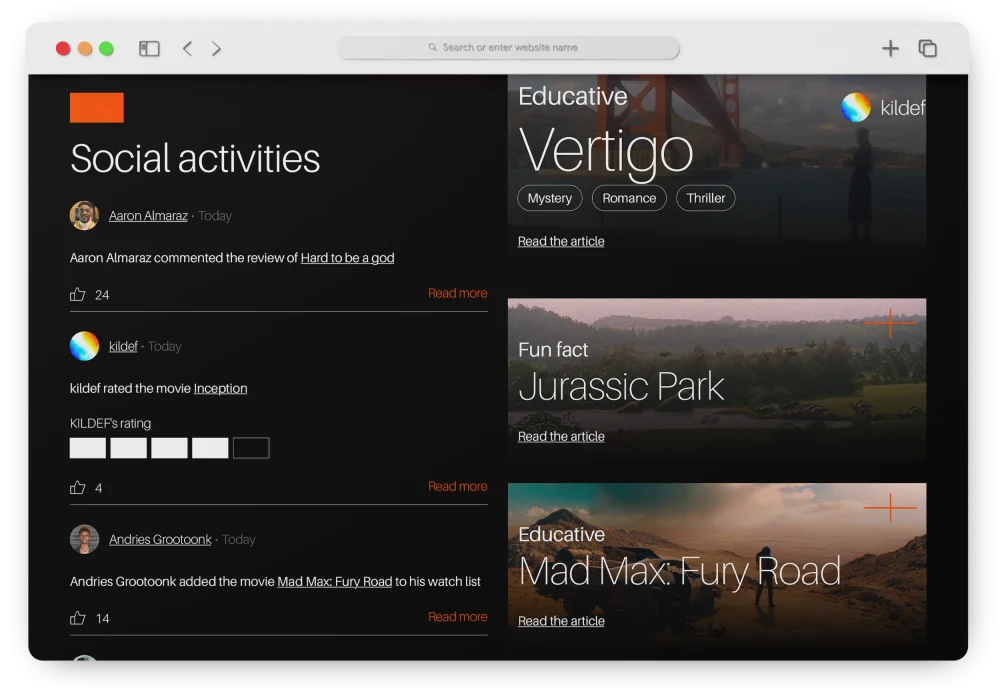Show tab overview icon in toolbar

927,48
